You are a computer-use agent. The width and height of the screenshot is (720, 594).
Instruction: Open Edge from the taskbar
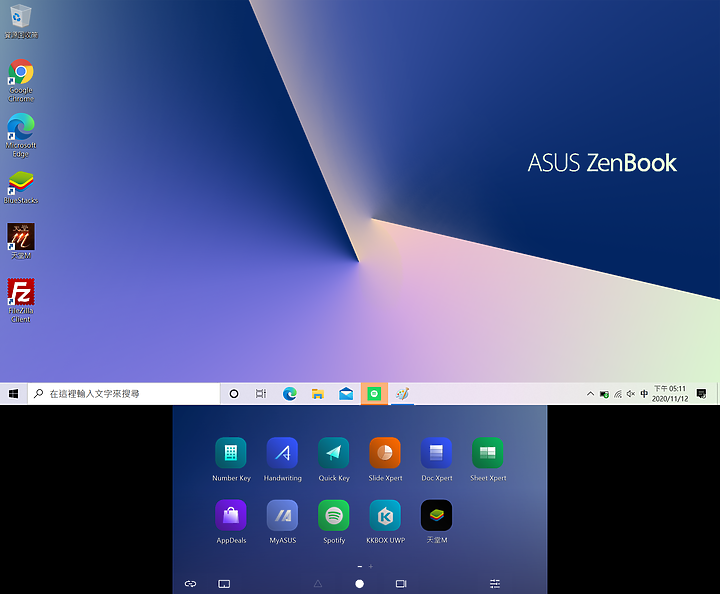[x=289, y=394]
